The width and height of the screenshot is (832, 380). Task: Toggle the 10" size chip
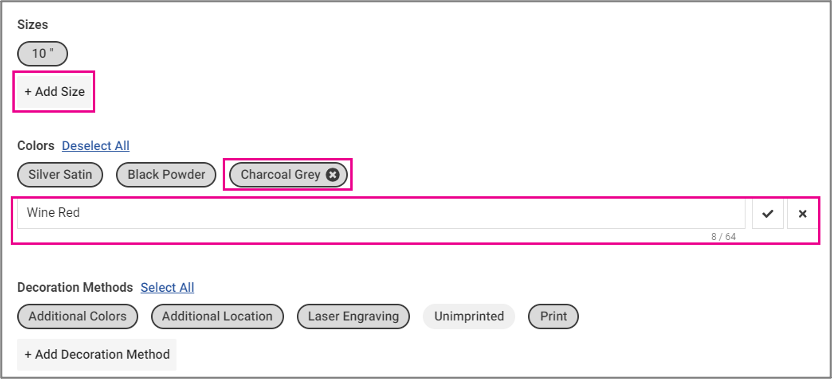click(42, 54)
